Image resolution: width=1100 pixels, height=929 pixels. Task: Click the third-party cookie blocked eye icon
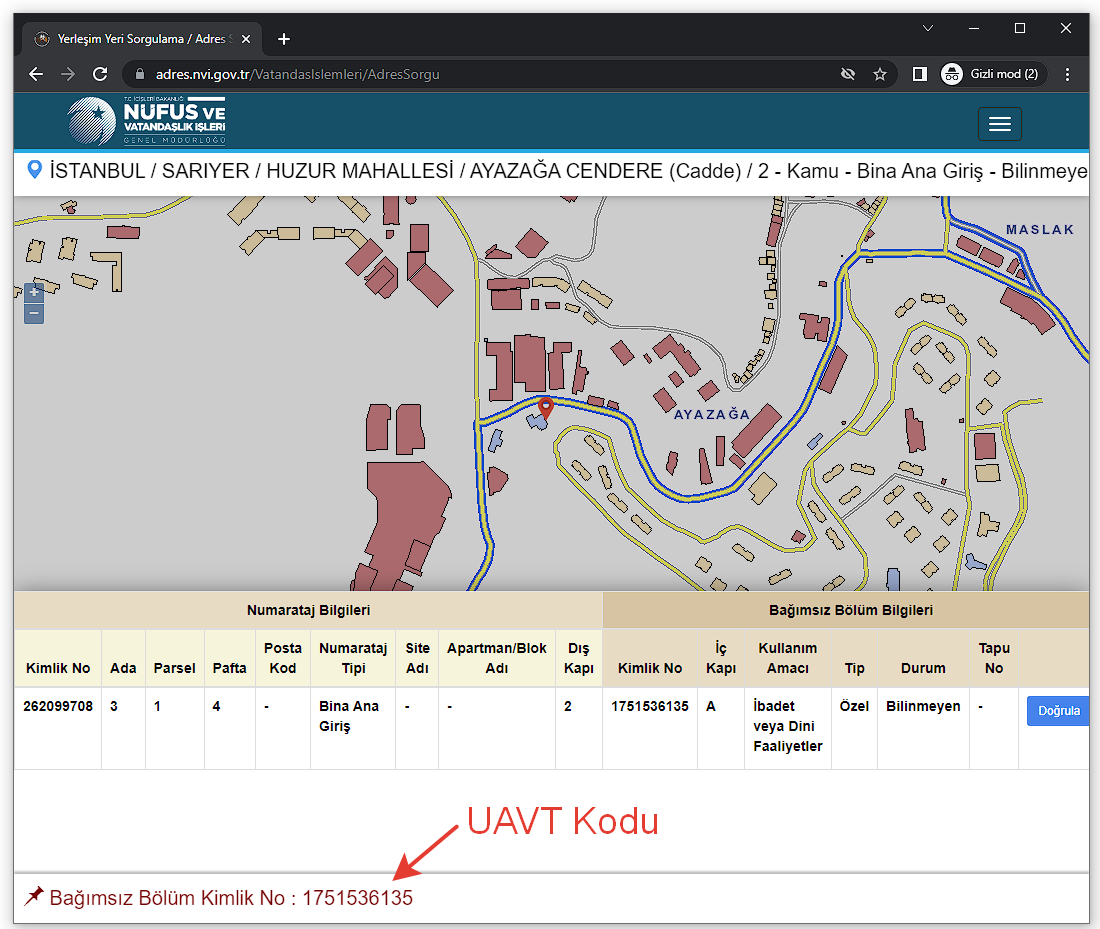click(x=848, y=74)
